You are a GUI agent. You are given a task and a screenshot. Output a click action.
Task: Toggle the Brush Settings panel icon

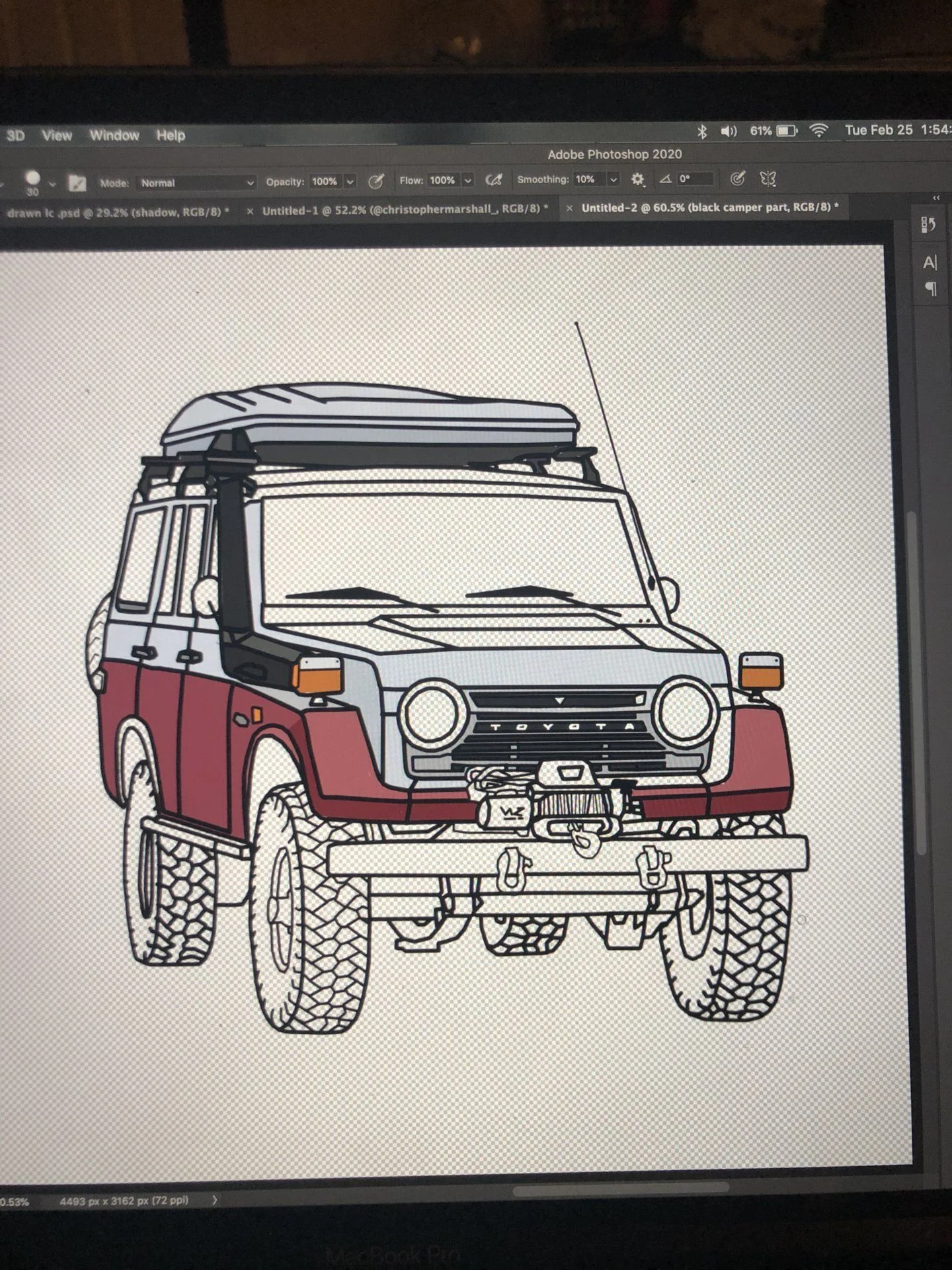(77, 183)
